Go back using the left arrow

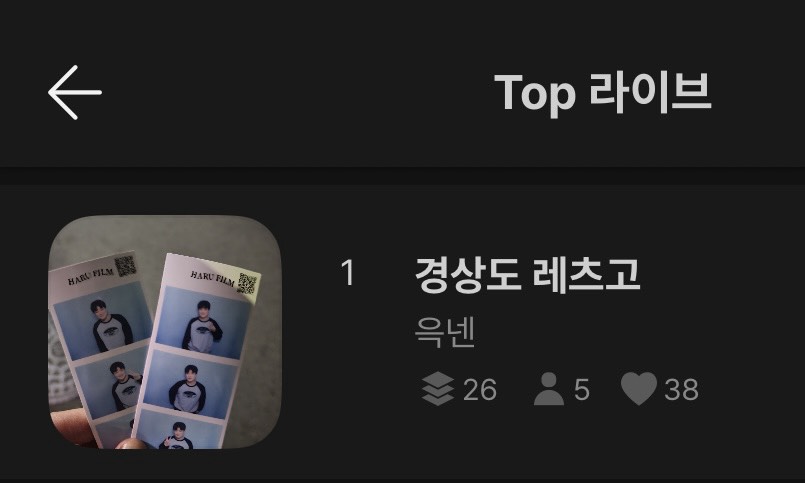click(x=75, y=92)
